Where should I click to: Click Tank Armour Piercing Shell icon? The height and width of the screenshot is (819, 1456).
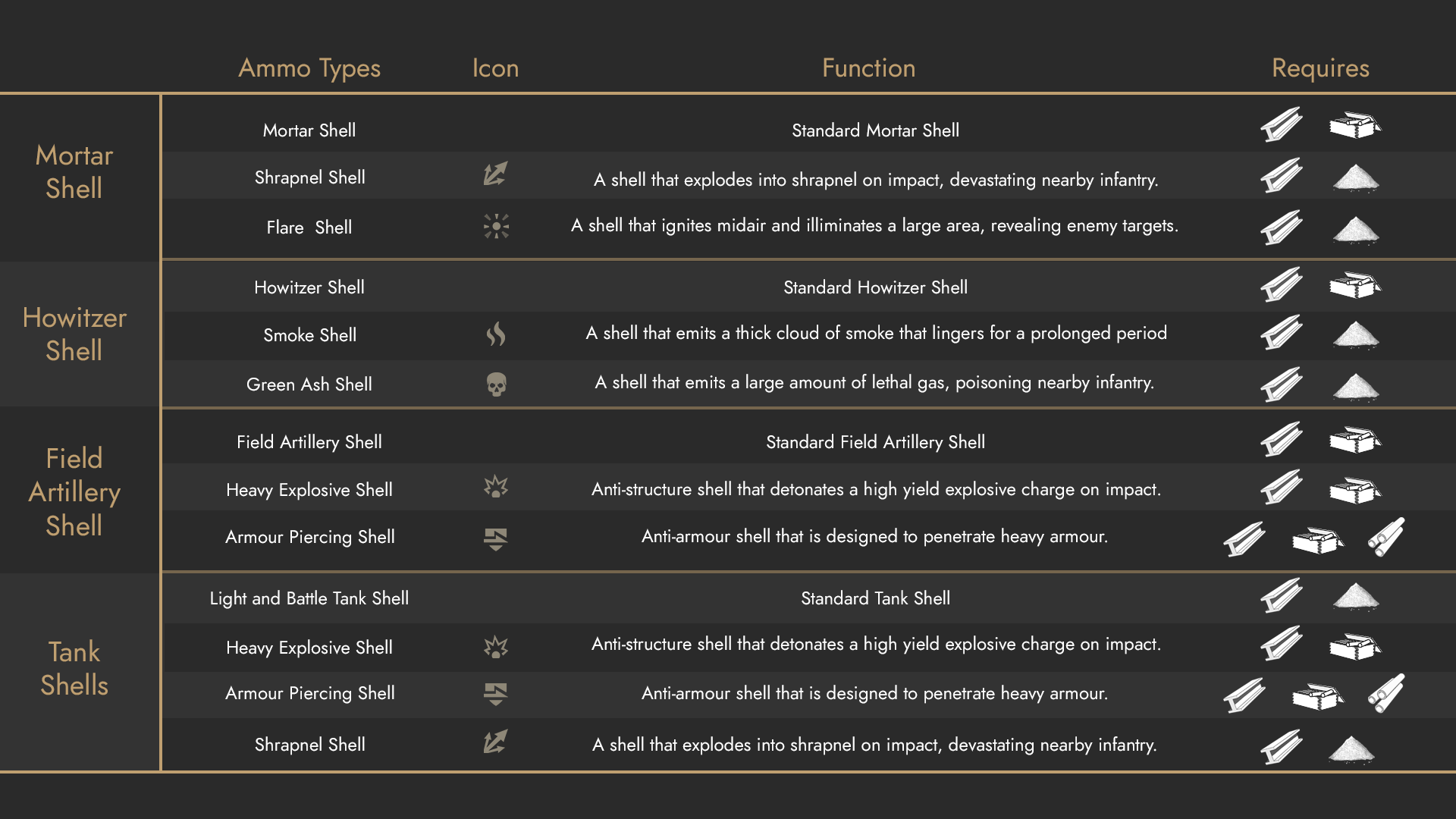coord(496,694)
